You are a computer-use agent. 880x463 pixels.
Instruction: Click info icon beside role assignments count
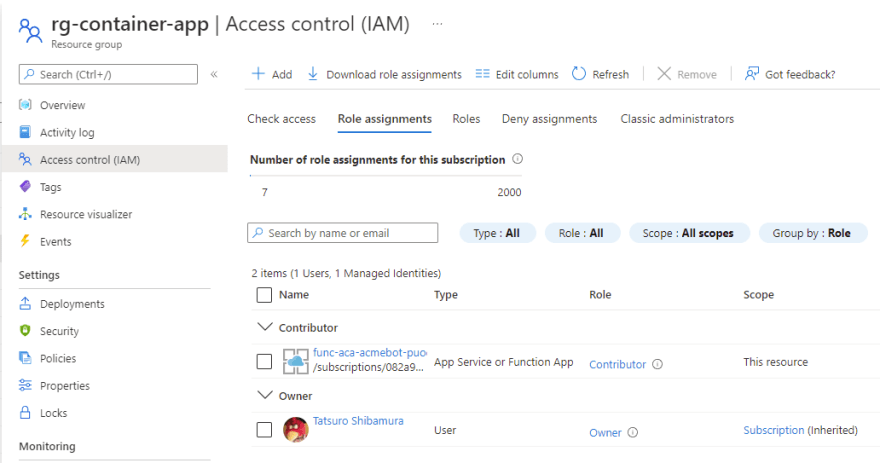[x=517, y=159]
